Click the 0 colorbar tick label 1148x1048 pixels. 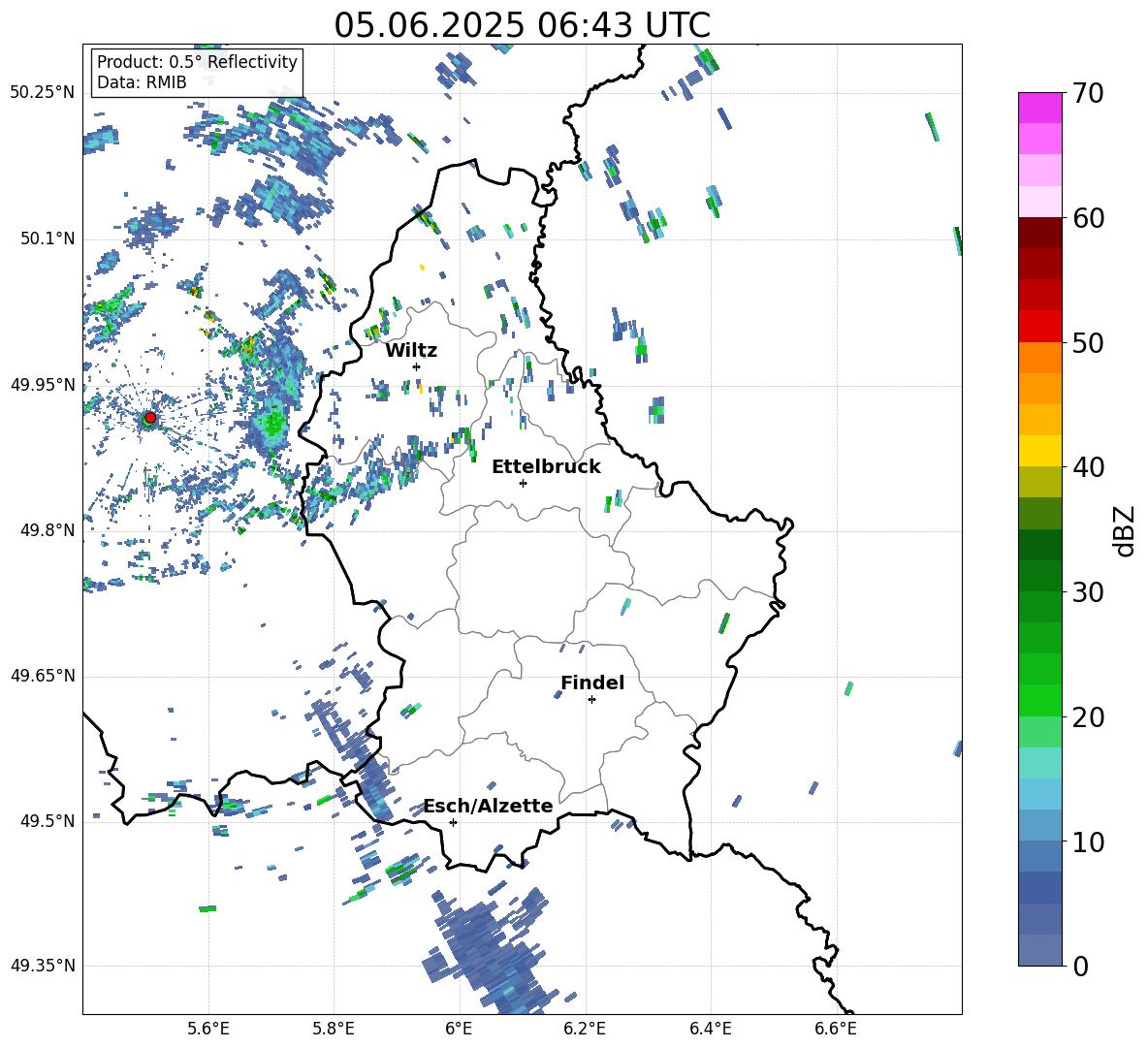1081,966
